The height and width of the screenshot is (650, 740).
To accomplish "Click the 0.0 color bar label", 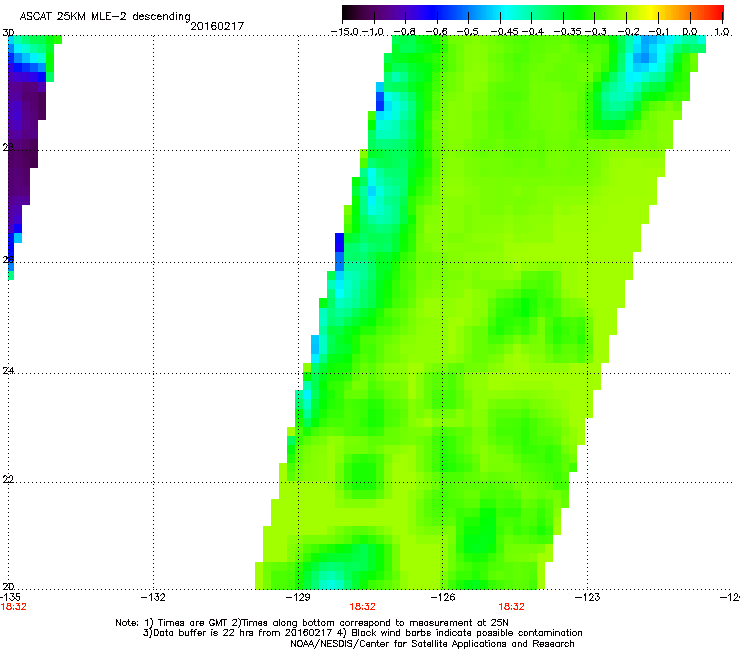I will (690, 32).
